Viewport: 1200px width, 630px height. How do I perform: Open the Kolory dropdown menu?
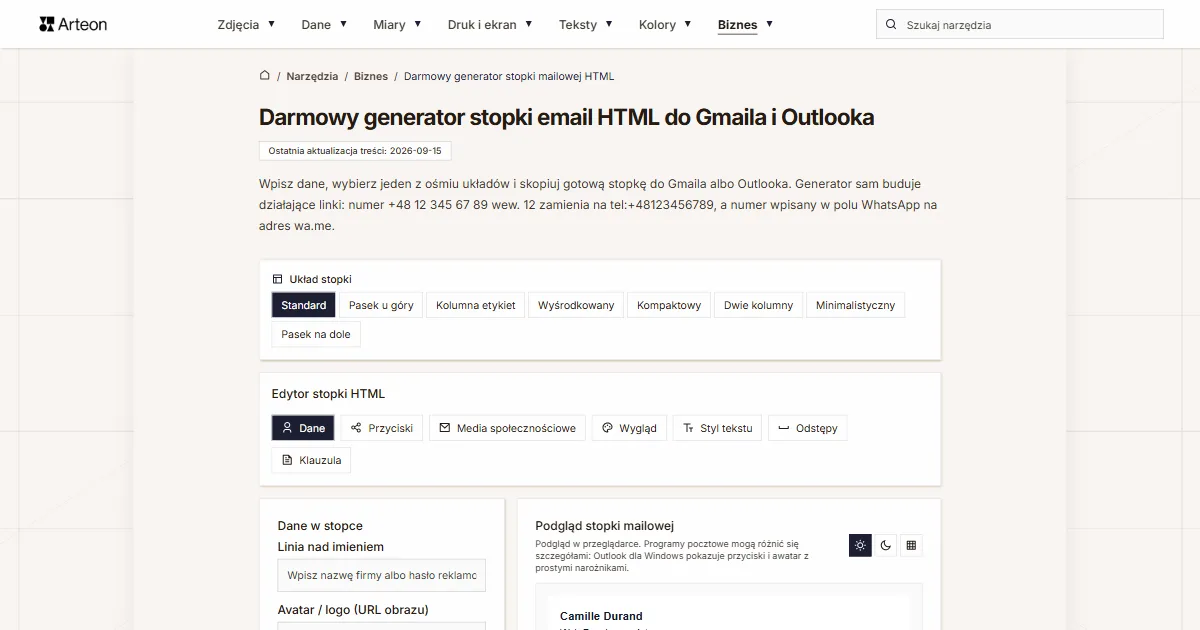(x=665, y=24)
